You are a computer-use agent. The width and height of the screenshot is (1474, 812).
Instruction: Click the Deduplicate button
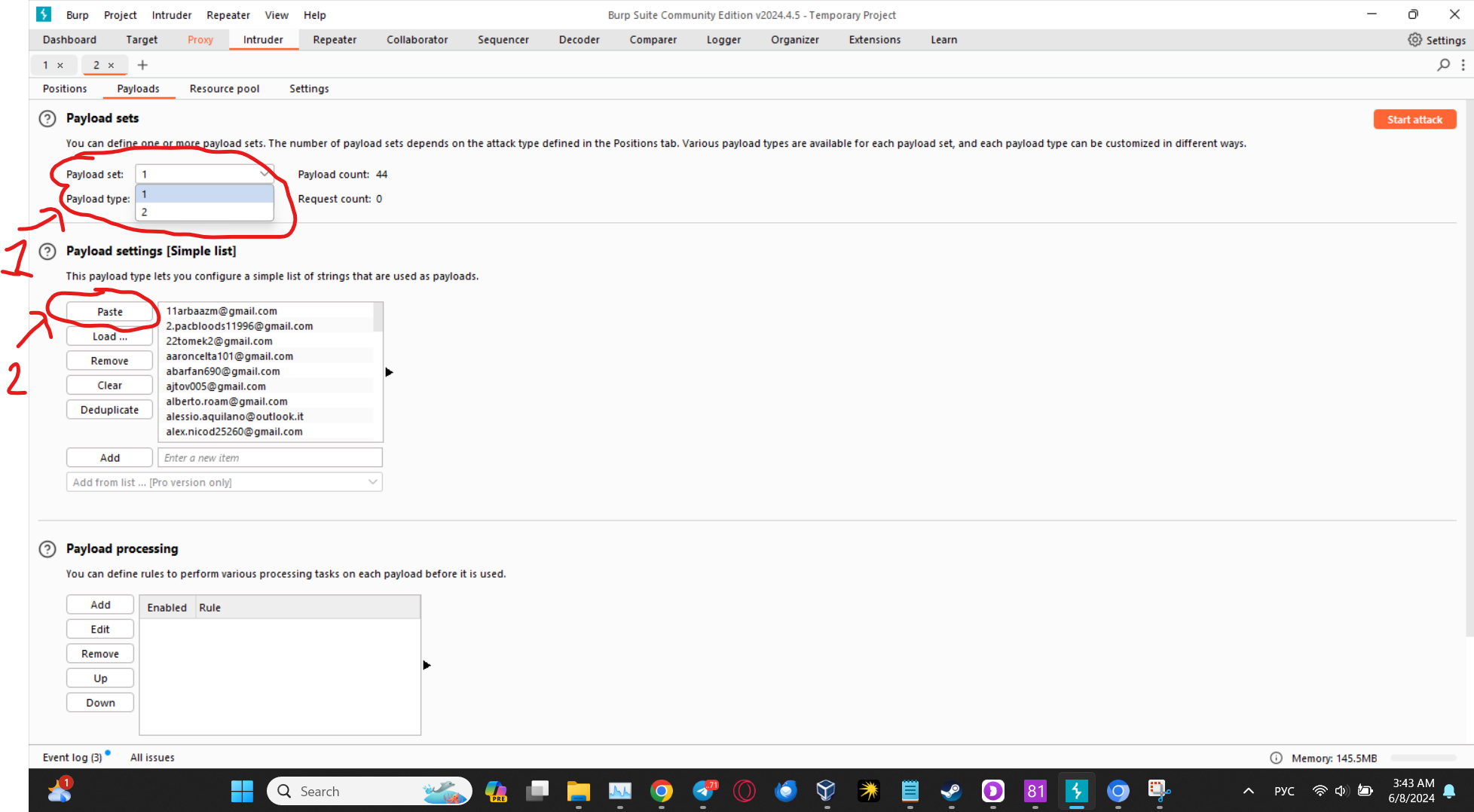coord(109,410)
